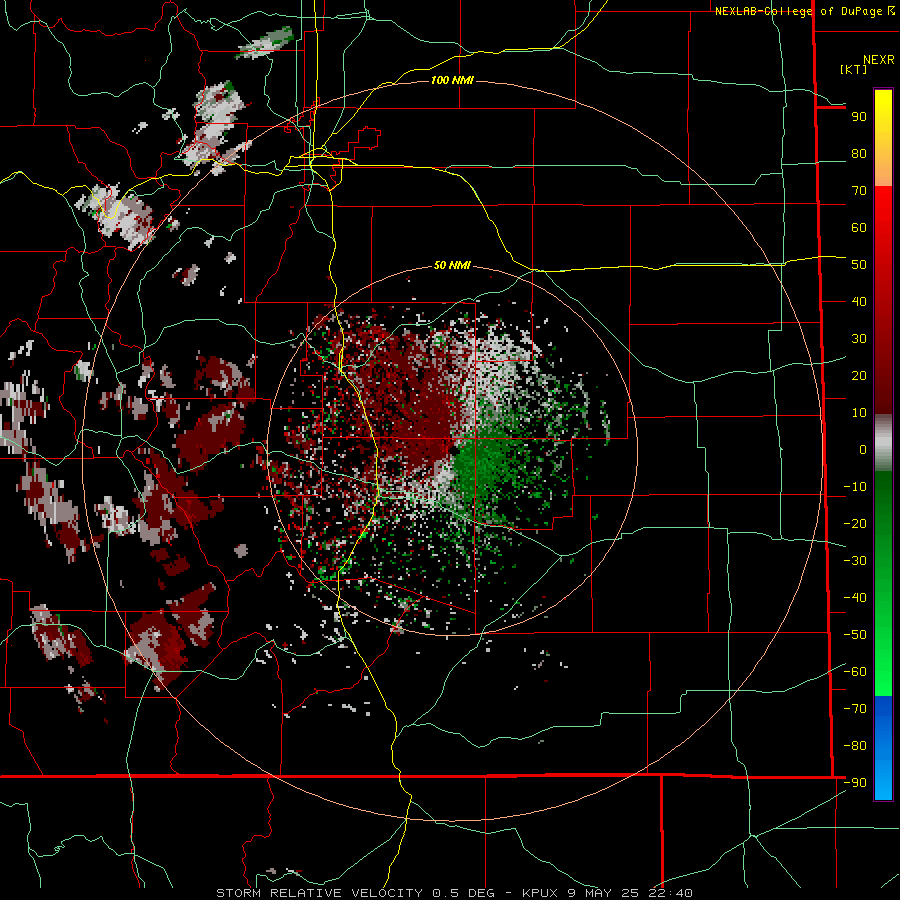Click the 0 value on velocity scale
This screenshot has width=900, height=900.
[863, 450]
